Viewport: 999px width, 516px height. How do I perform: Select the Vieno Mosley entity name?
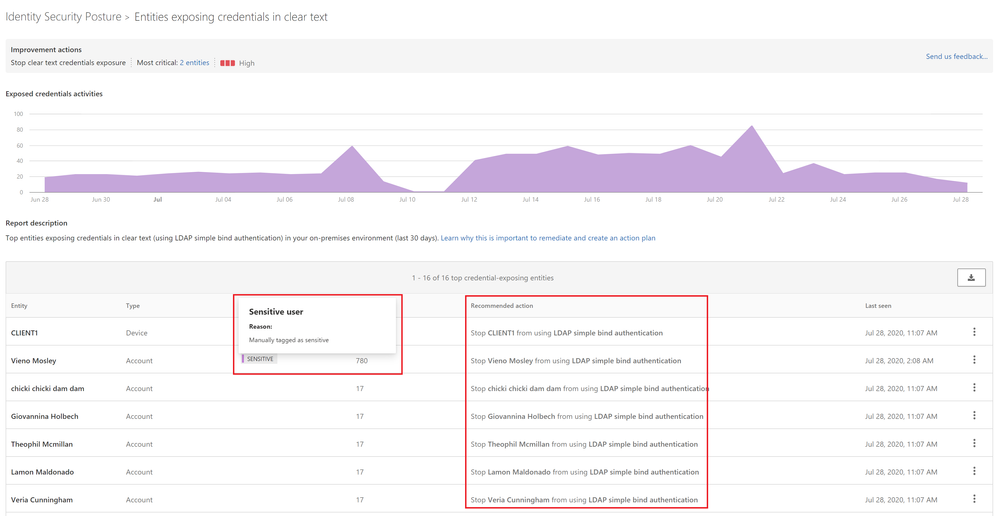coord(34,361)
